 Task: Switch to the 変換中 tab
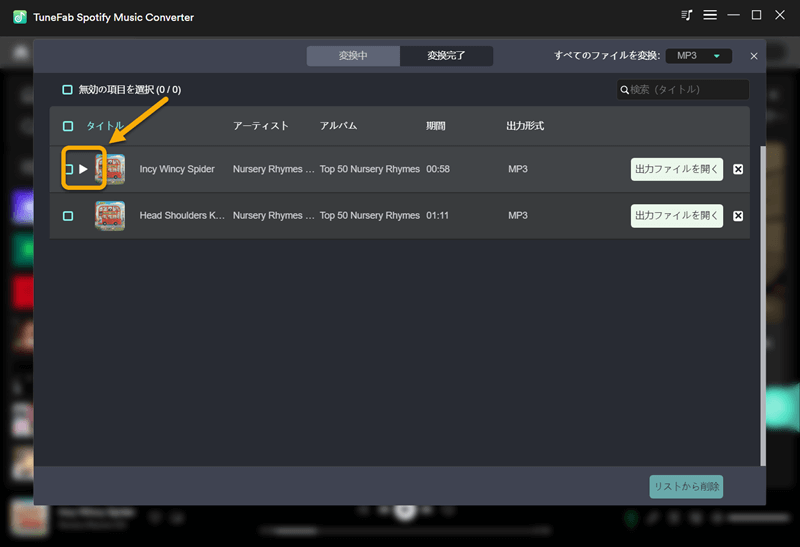pos(353,56)
